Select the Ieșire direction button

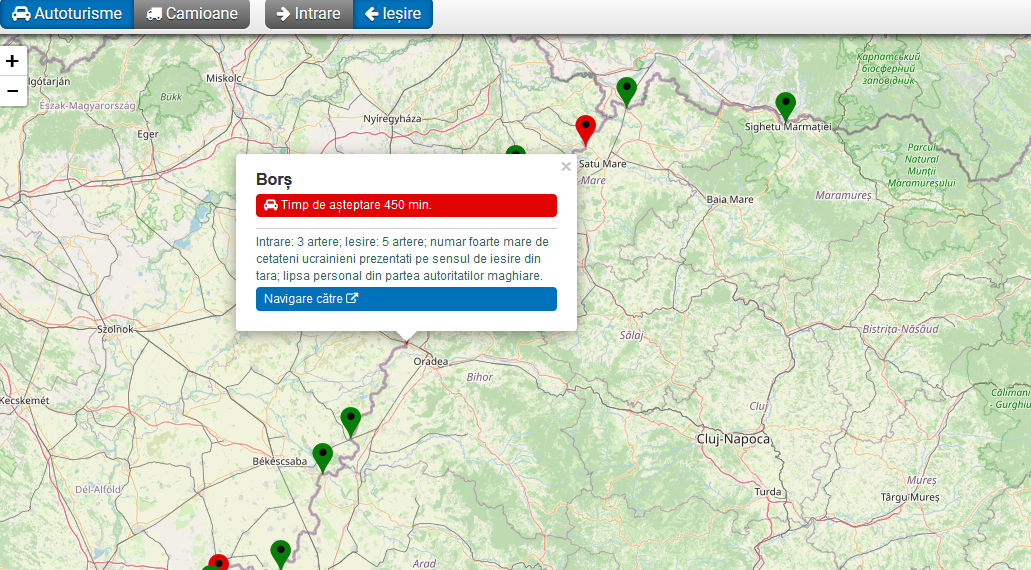tap(393, 14)
